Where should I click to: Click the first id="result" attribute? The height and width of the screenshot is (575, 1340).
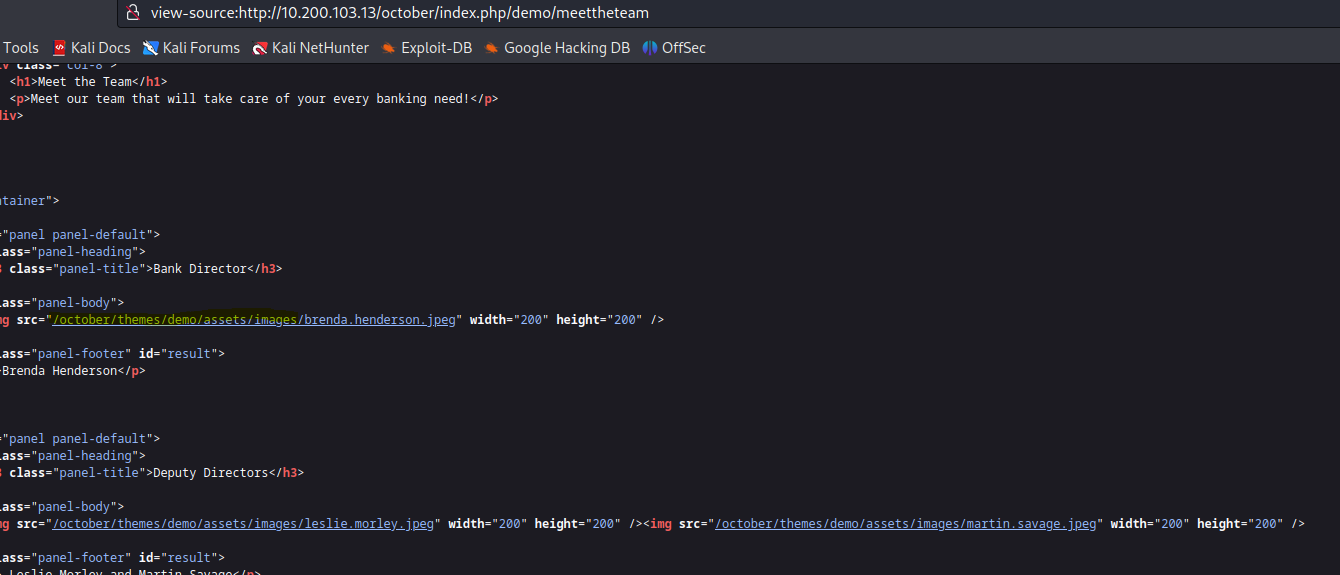[x=186, y=354]
